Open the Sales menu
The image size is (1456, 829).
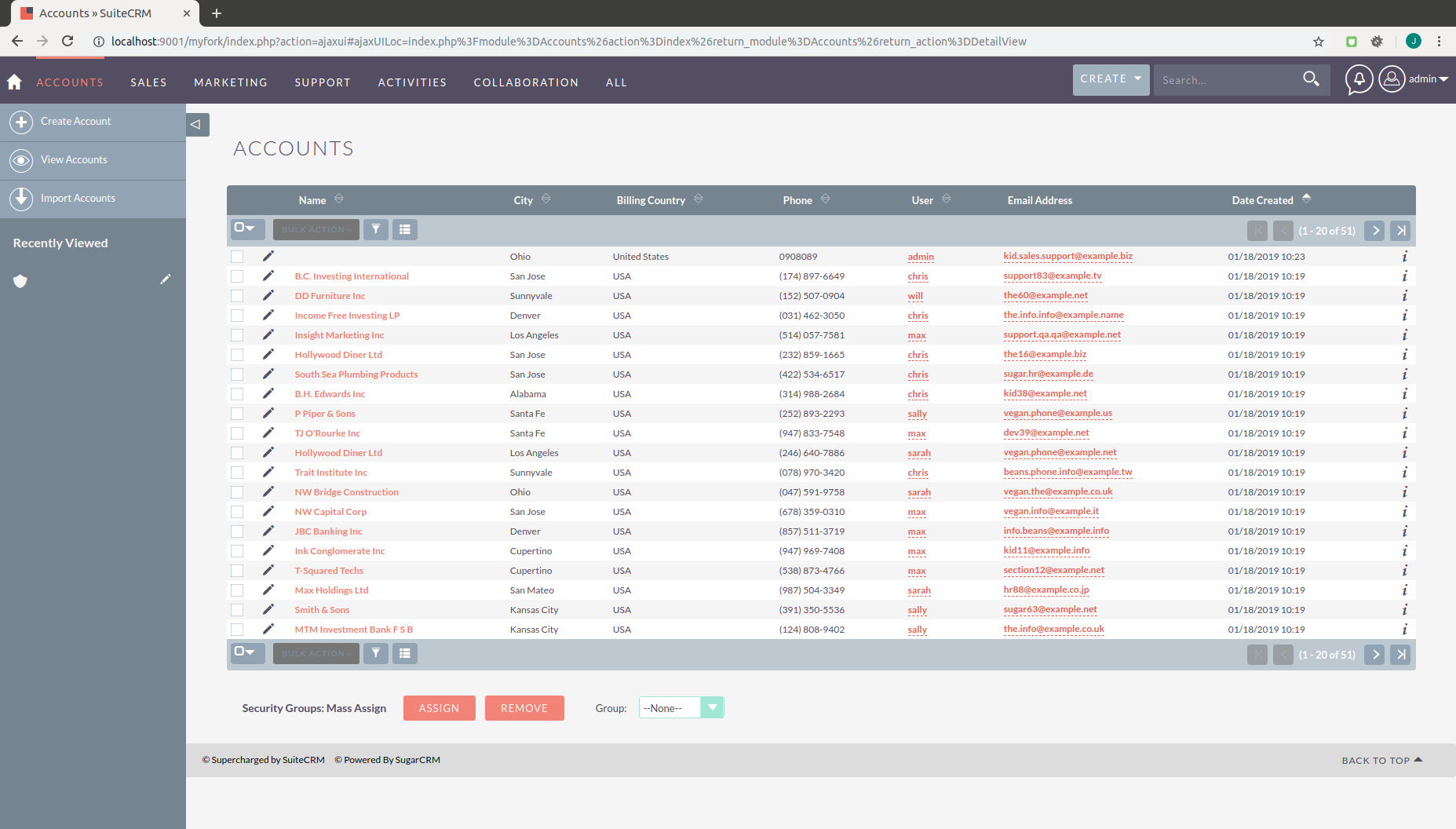148,82
